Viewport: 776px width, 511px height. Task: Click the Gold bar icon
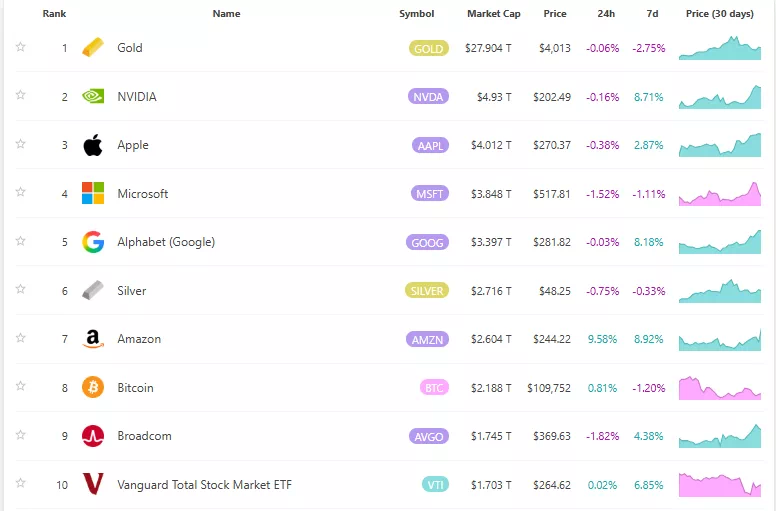click(92, 48)
